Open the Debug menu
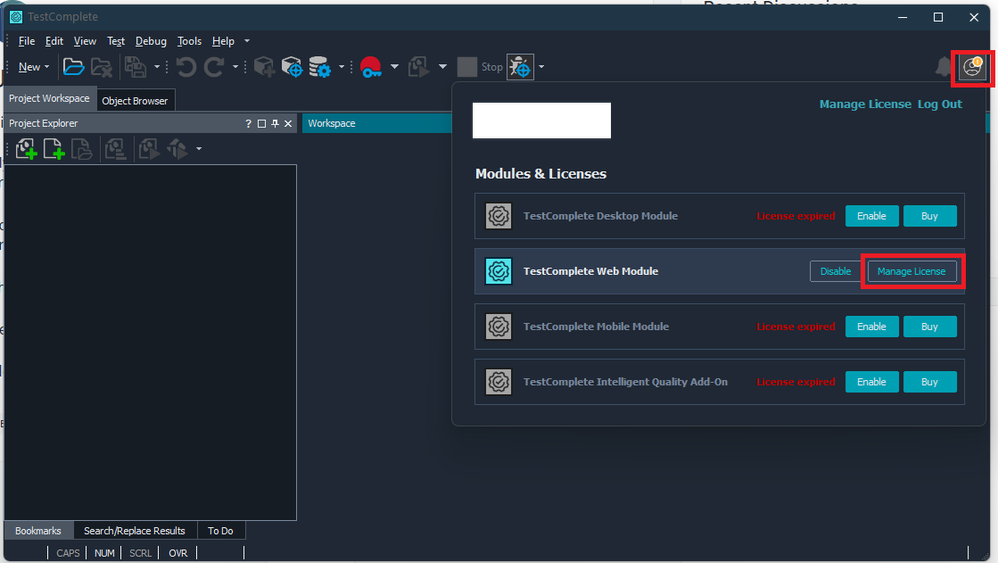Screen dimensions: 998x563 tap(151, 41)
